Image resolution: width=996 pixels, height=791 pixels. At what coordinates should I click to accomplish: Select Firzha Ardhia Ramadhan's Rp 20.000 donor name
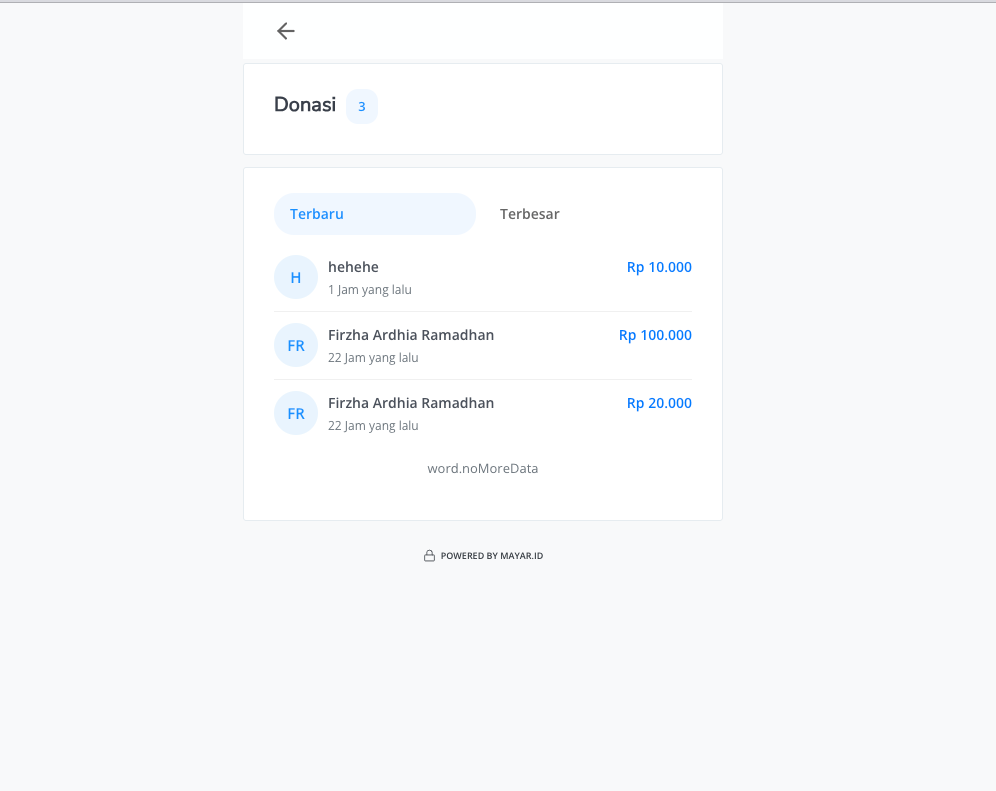(411, 403)
